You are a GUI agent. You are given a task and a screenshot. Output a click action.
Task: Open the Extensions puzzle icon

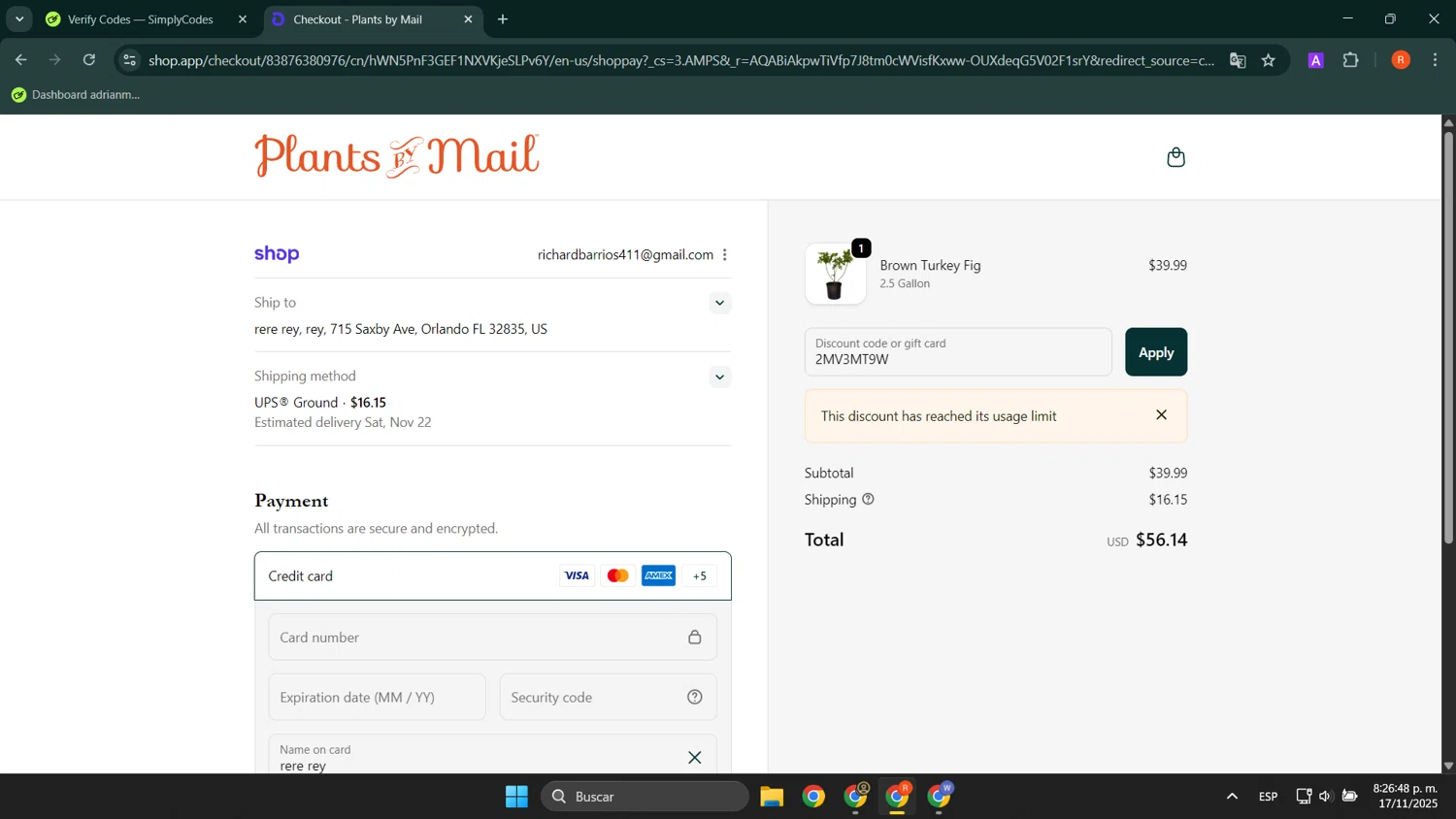1350,60
